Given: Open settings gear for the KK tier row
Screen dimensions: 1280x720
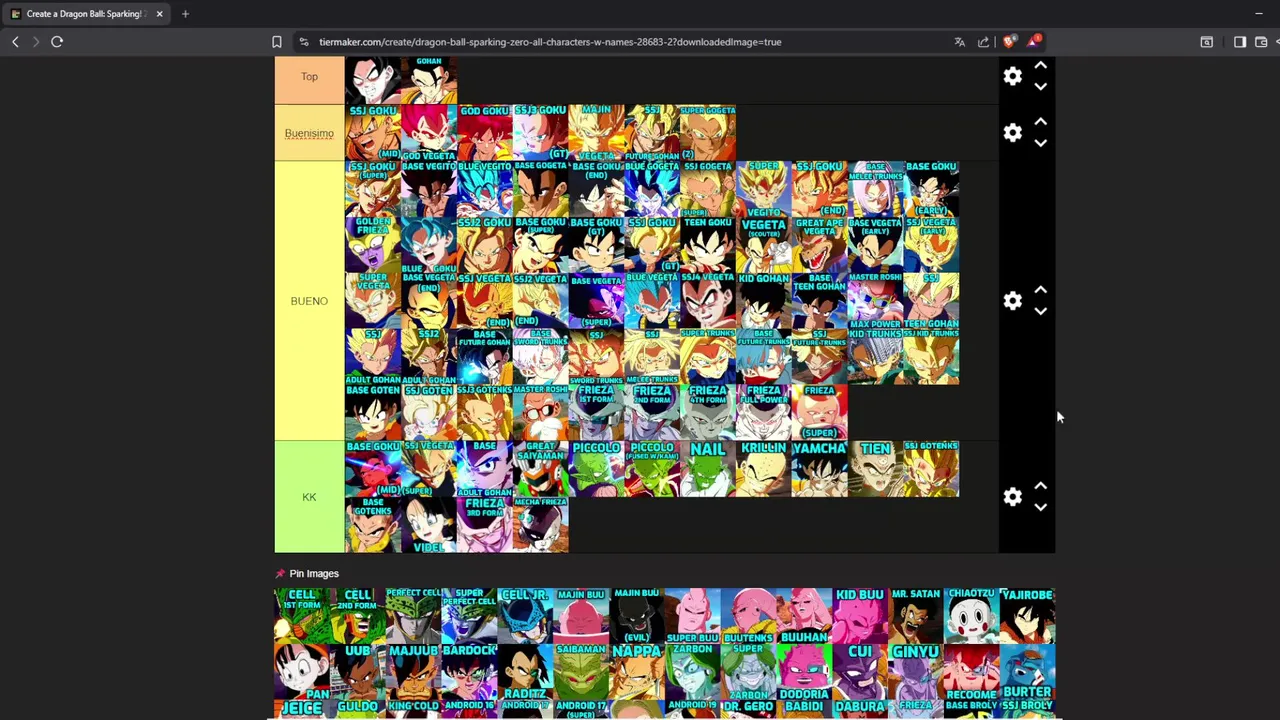Looking at the screenshot, I should 1013,497.
